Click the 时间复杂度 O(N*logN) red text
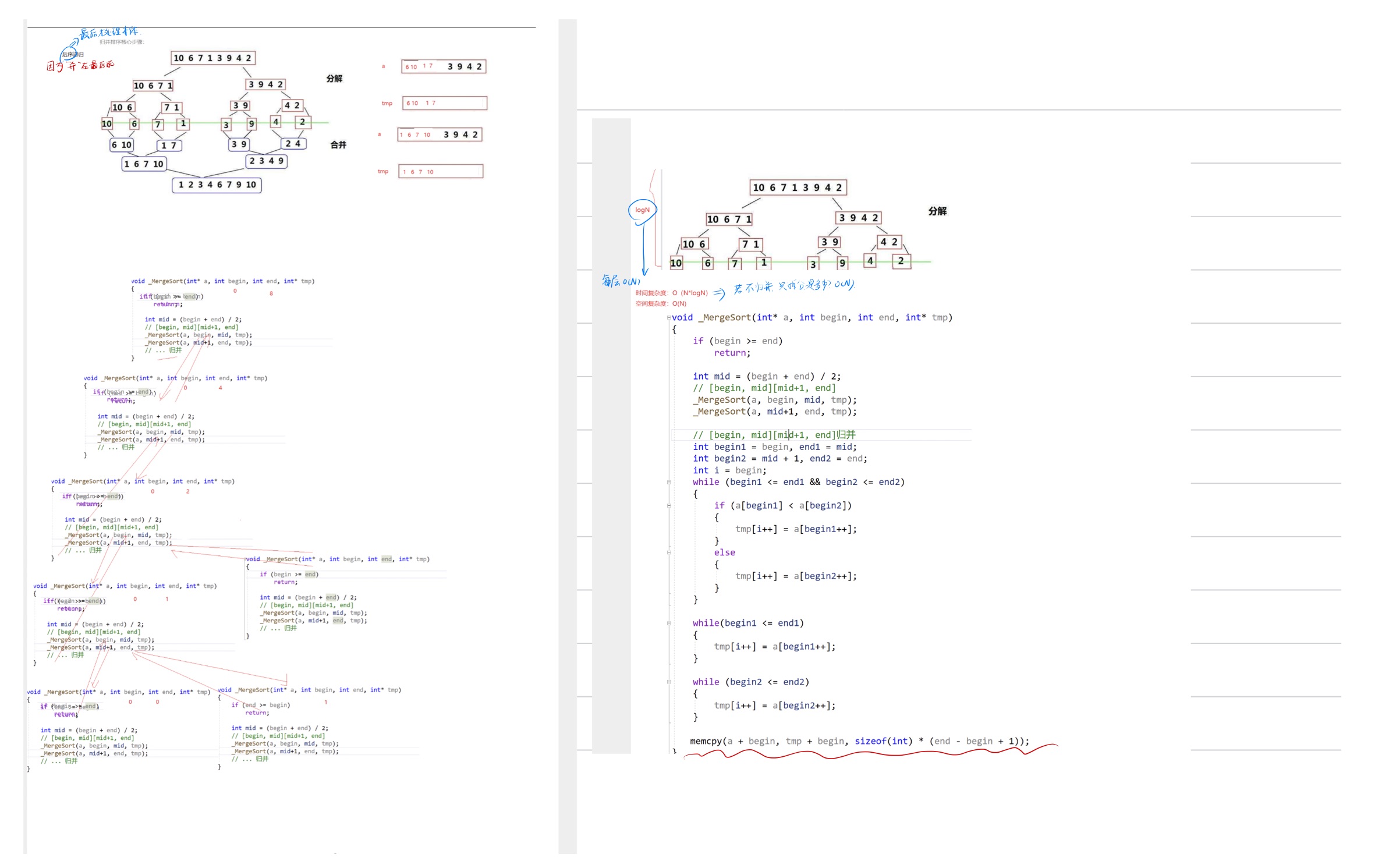 click(x=671, y=293)
